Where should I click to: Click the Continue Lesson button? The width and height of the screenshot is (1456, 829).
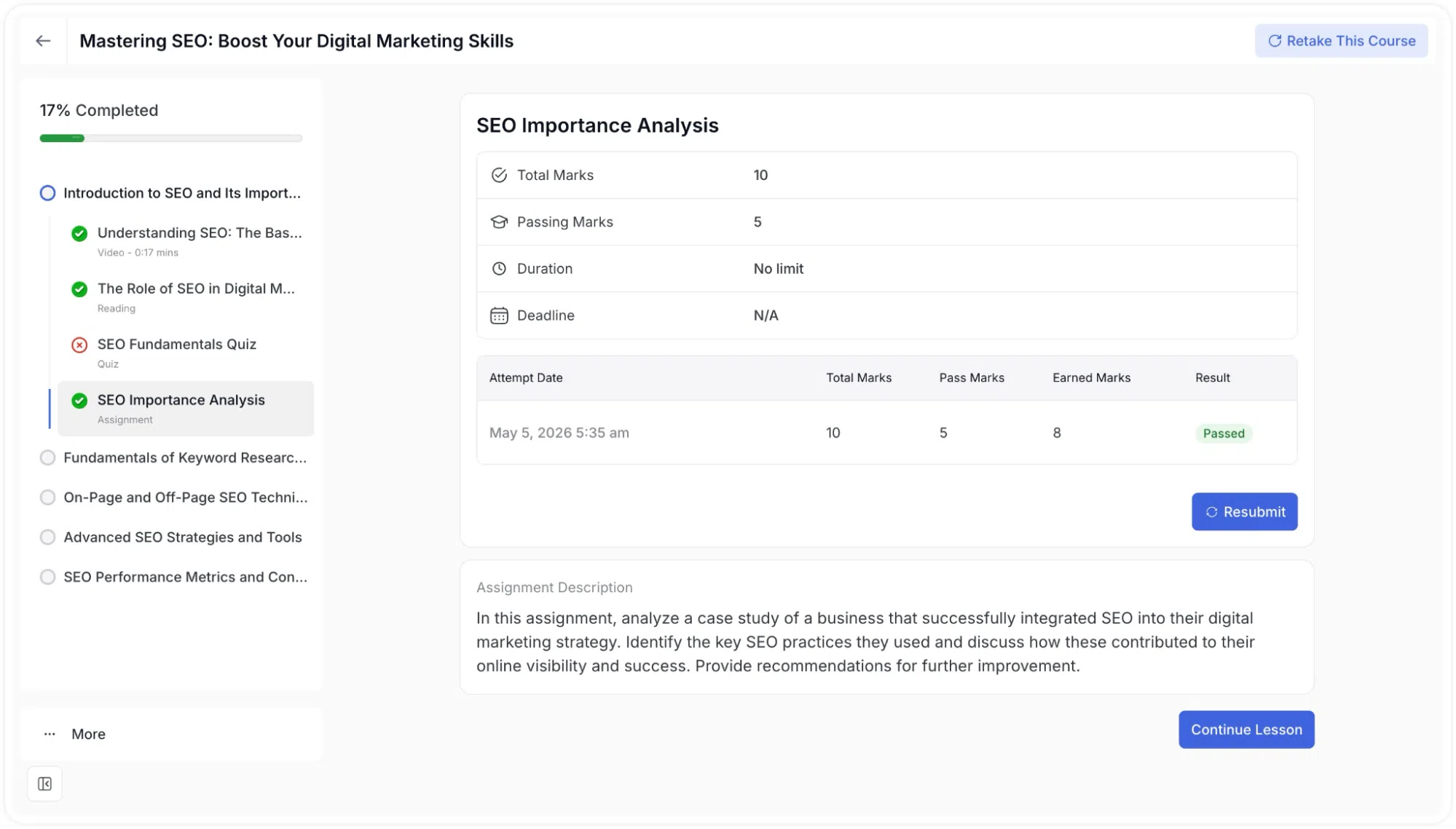(x=1246, y=729)
